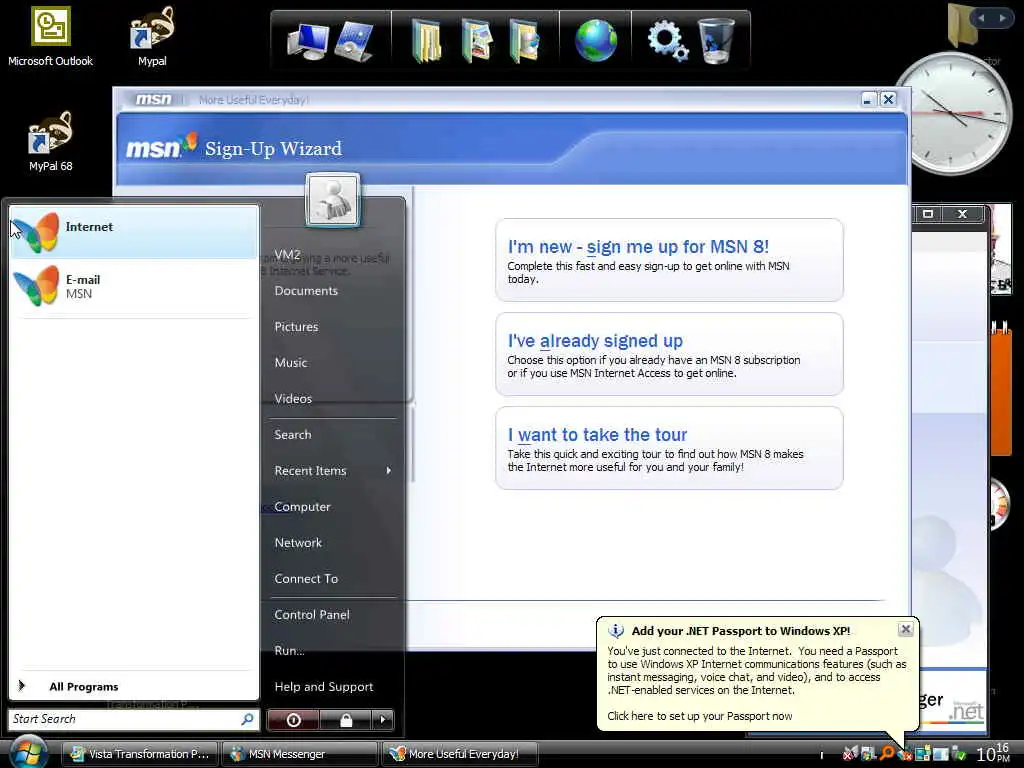Viewport: 1024px width, 768px height.
Task: Click the MSN logo in the wizard title bar
Action: (153, 99)
